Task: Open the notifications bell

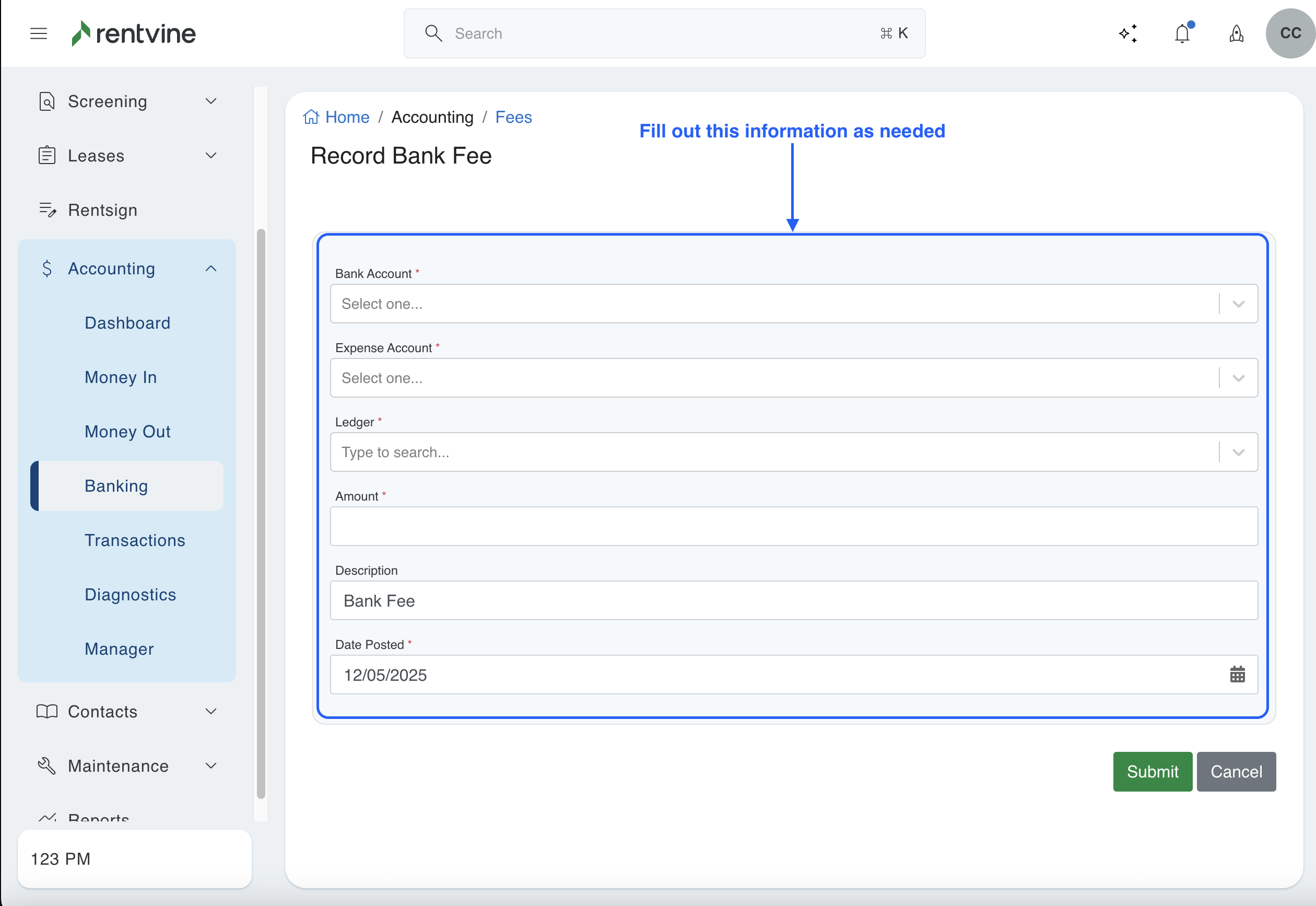Action: pyautogui.click(x=1182, y=33)
